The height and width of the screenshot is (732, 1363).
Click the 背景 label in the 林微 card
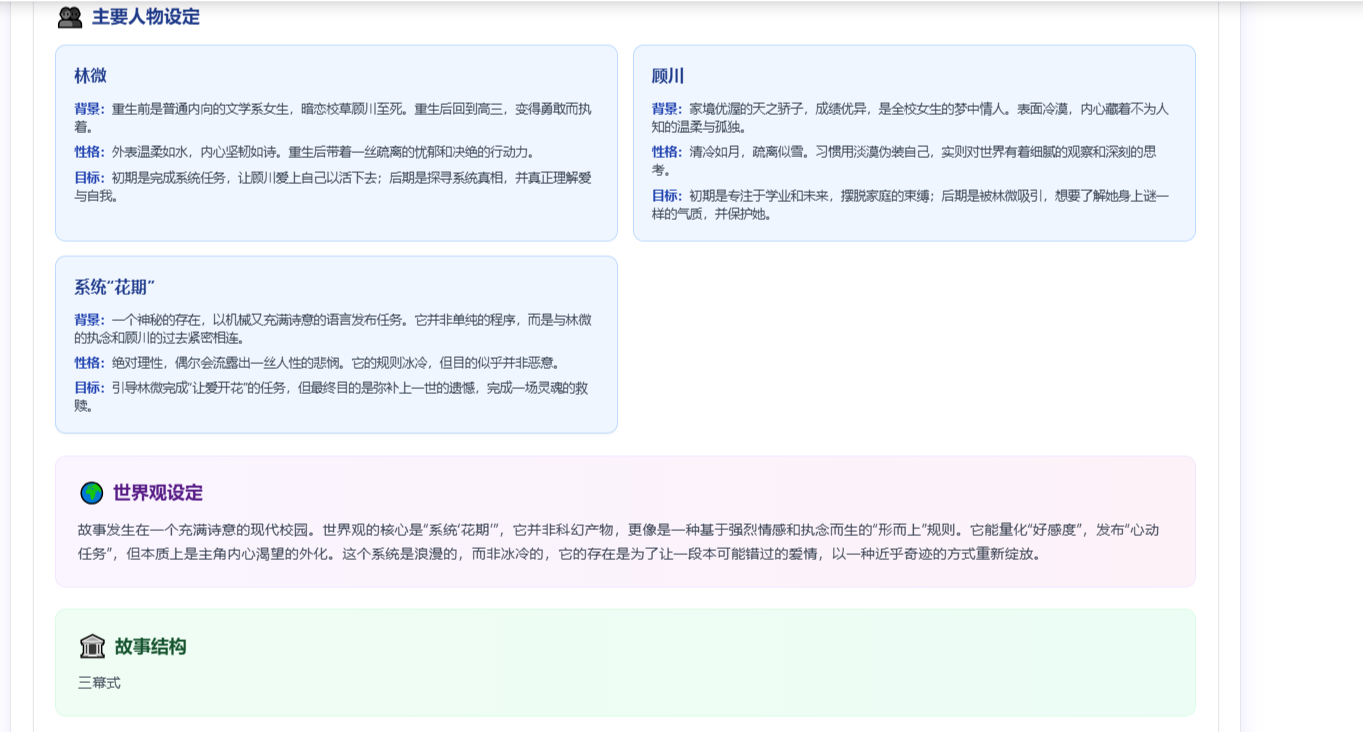point(86,109)
